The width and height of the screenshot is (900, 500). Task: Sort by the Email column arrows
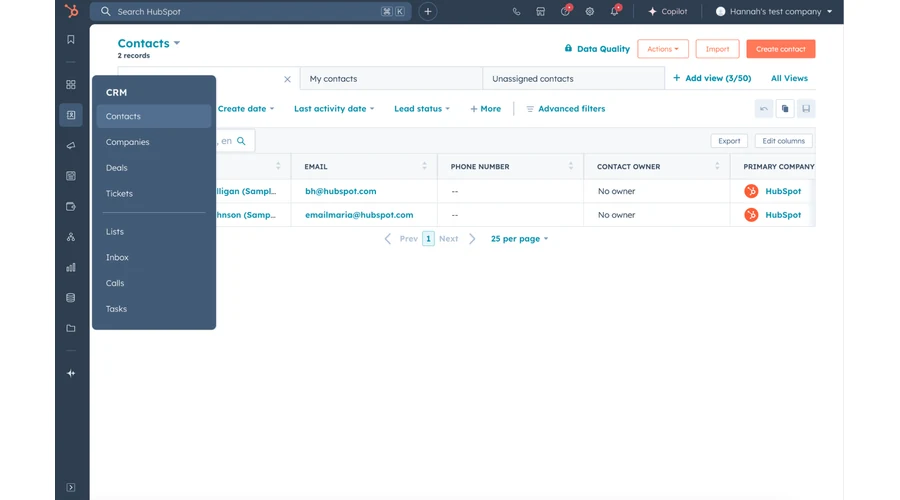coord(424,166)
